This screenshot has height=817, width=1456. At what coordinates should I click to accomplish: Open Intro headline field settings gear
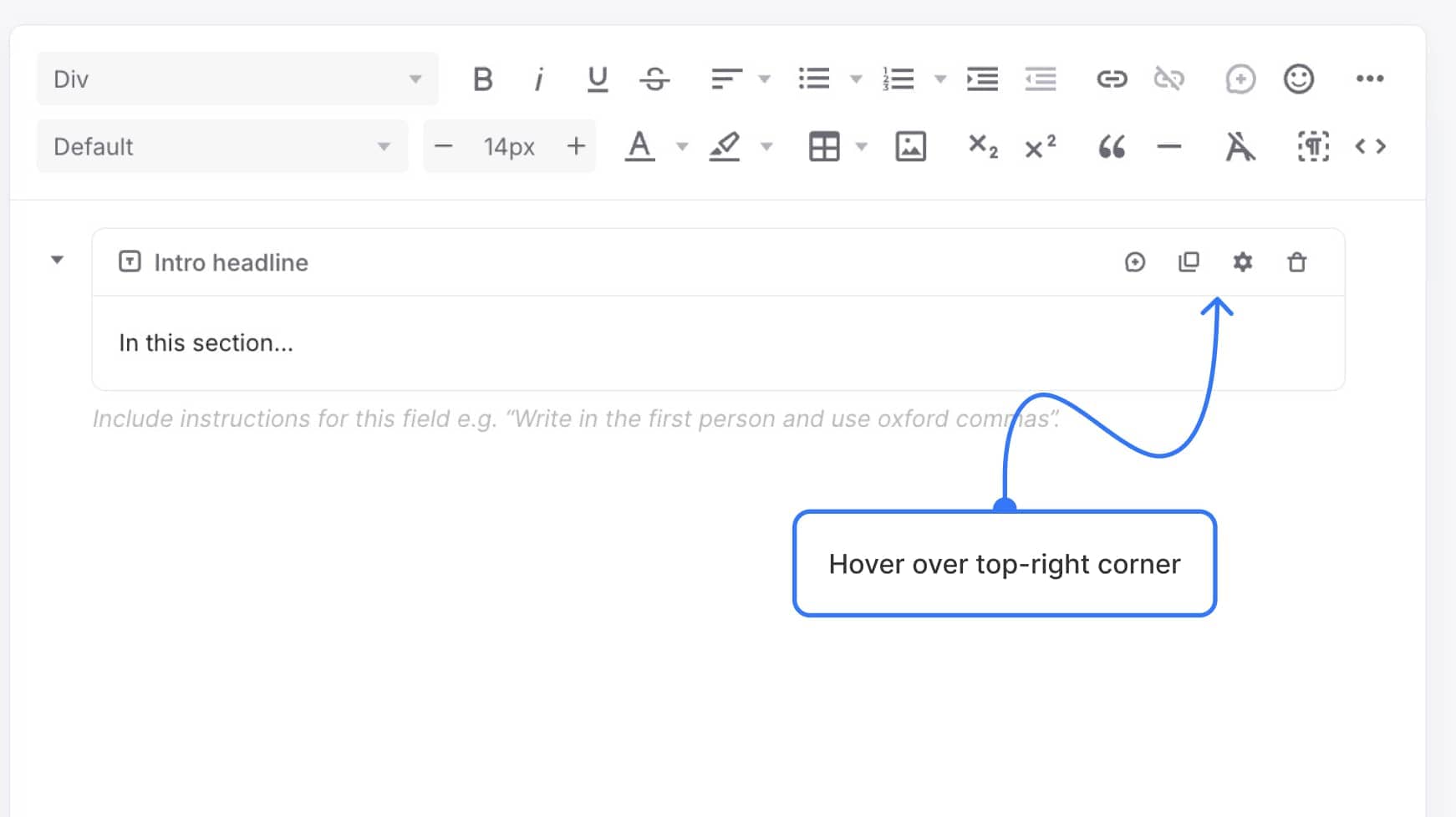(x=1243, y=262)
